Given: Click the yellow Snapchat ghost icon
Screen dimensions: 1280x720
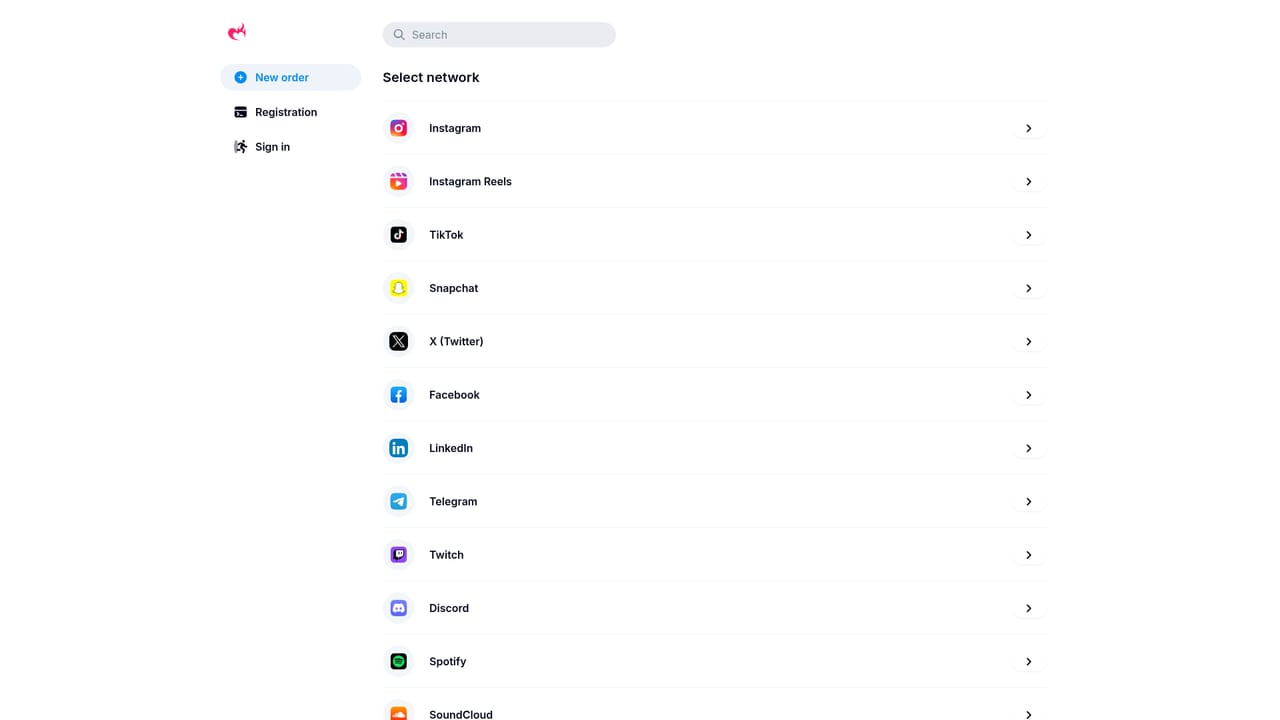Looking at the screenshot, I should (398, 288).
